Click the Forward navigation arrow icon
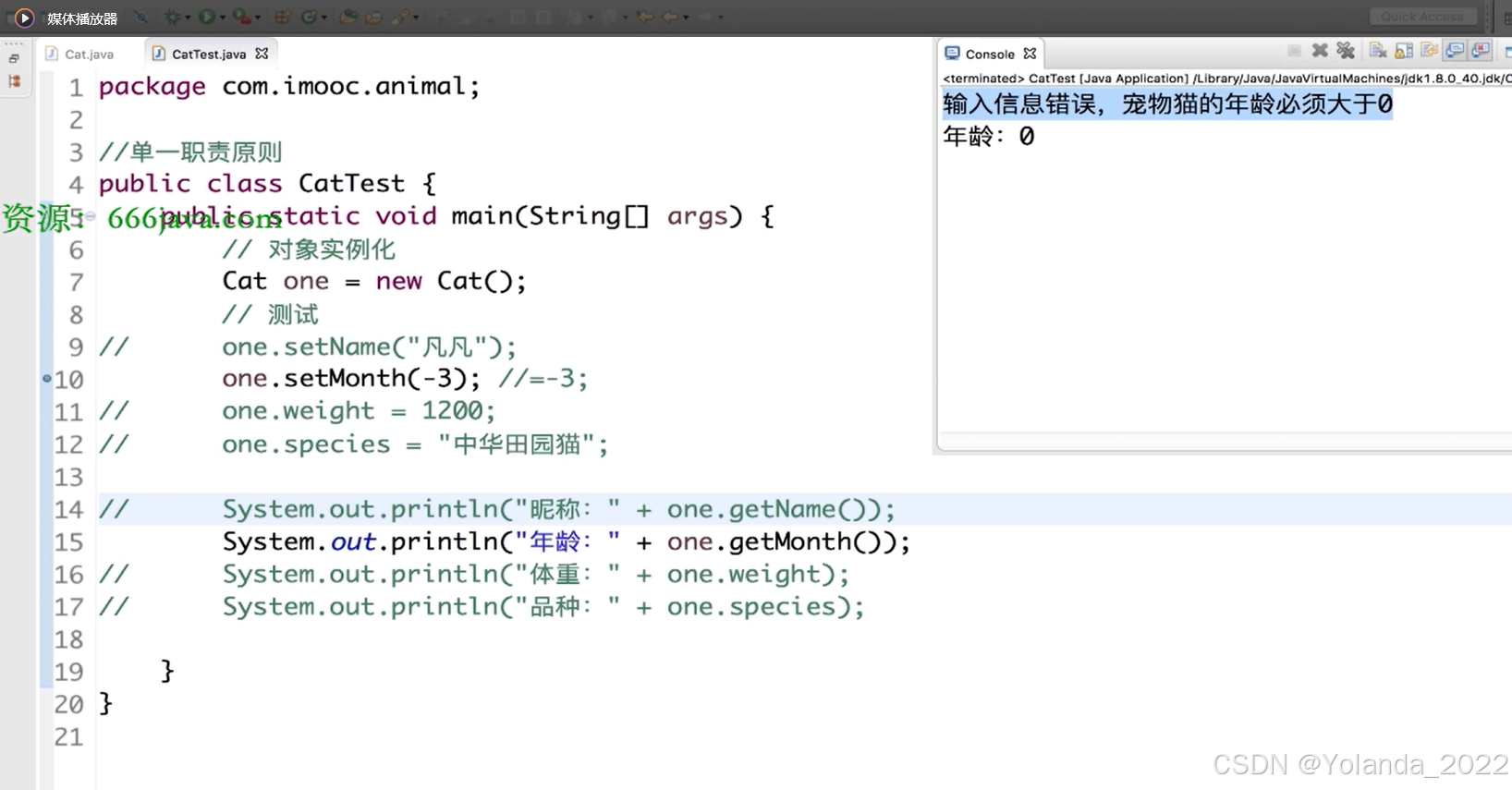Image resolution: width=1512 pixels, height=790 pixels. [704, 17]
